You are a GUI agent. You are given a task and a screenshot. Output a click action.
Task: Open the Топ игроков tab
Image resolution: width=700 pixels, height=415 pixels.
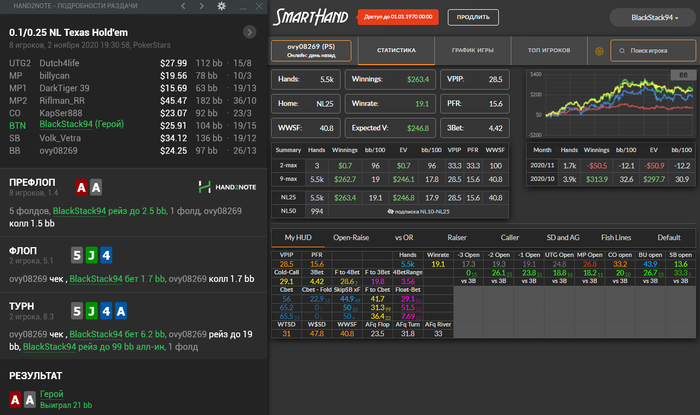click(x=550, y=52)
